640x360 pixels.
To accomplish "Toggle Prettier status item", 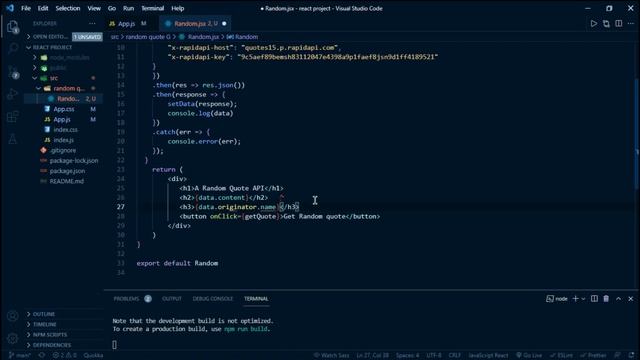I will point(593,356).
